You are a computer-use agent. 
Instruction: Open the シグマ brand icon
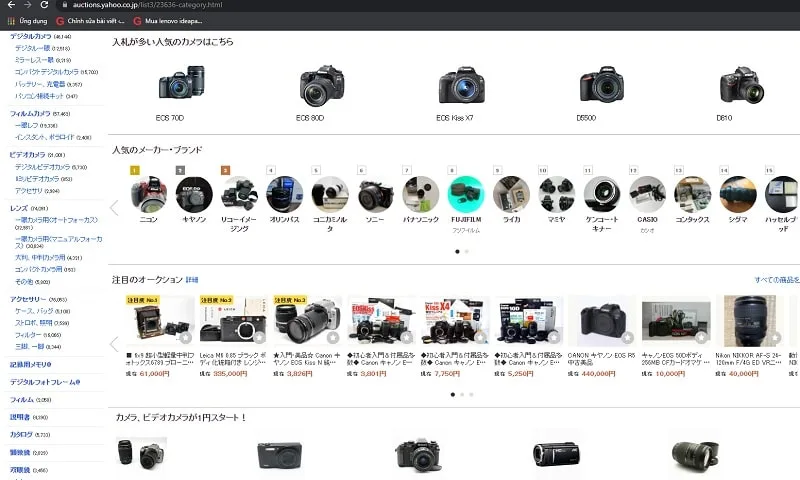(738, 194)
